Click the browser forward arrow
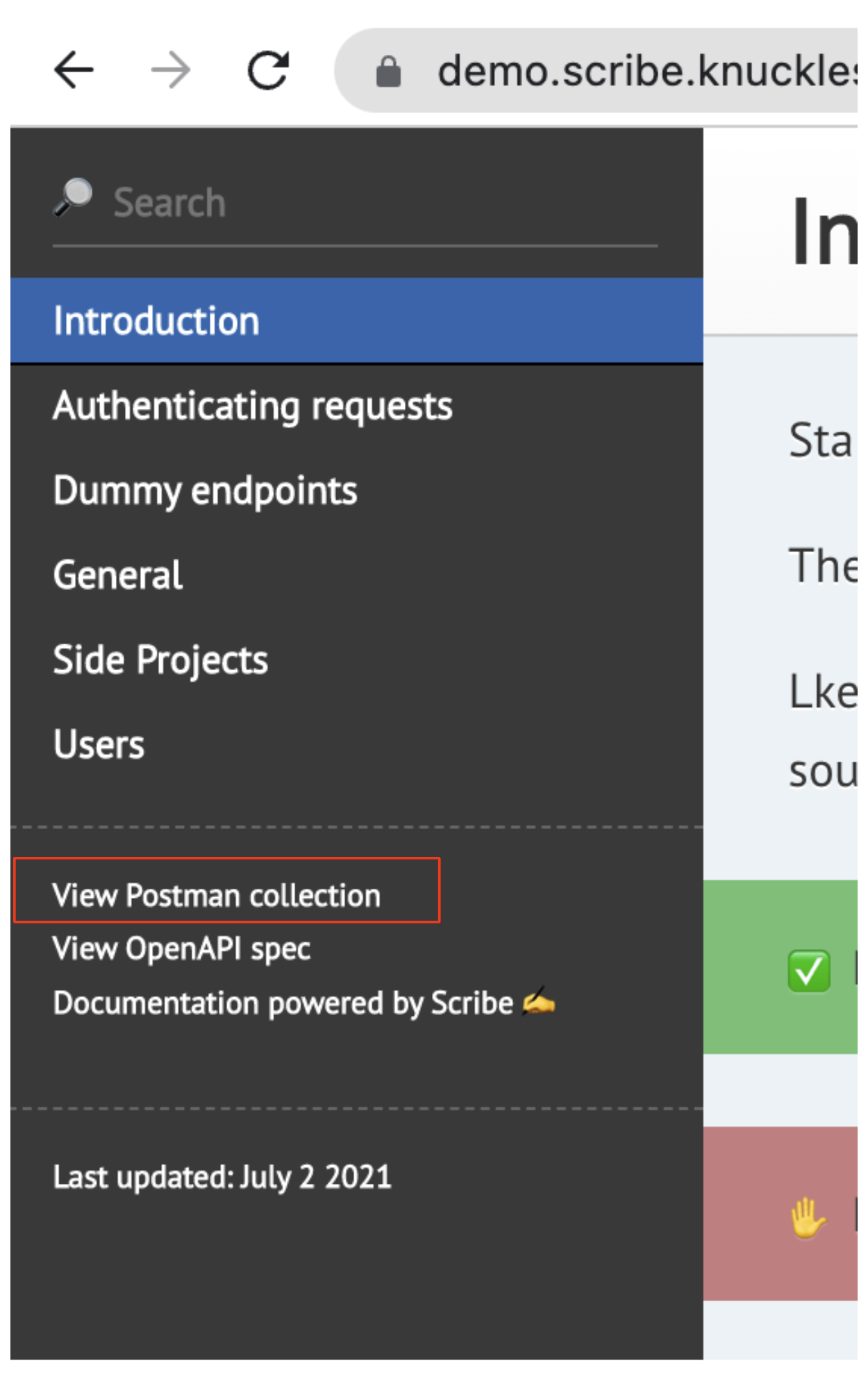The height and width of the screenshot is (1379, 868). coord(171,70)
